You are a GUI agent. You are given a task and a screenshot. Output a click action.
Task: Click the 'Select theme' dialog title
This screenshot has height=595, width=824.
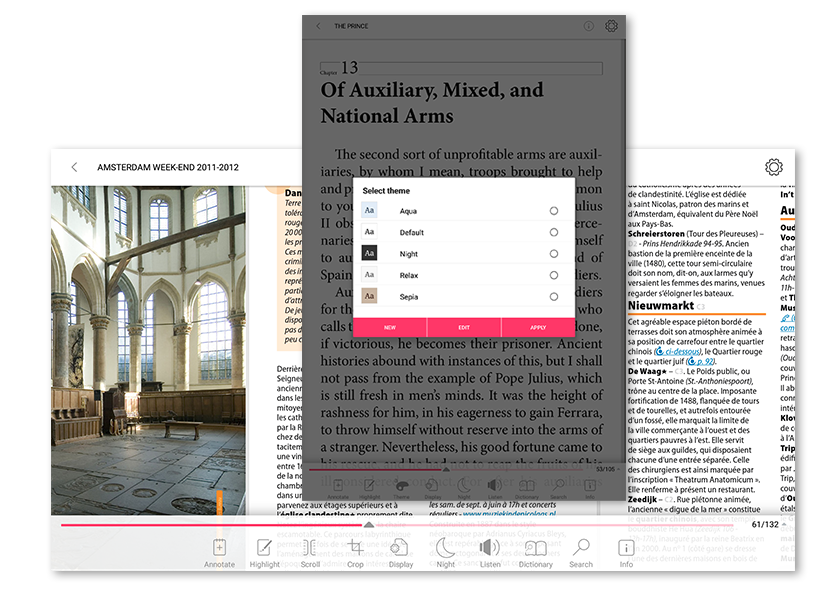[x=386, y=191]
